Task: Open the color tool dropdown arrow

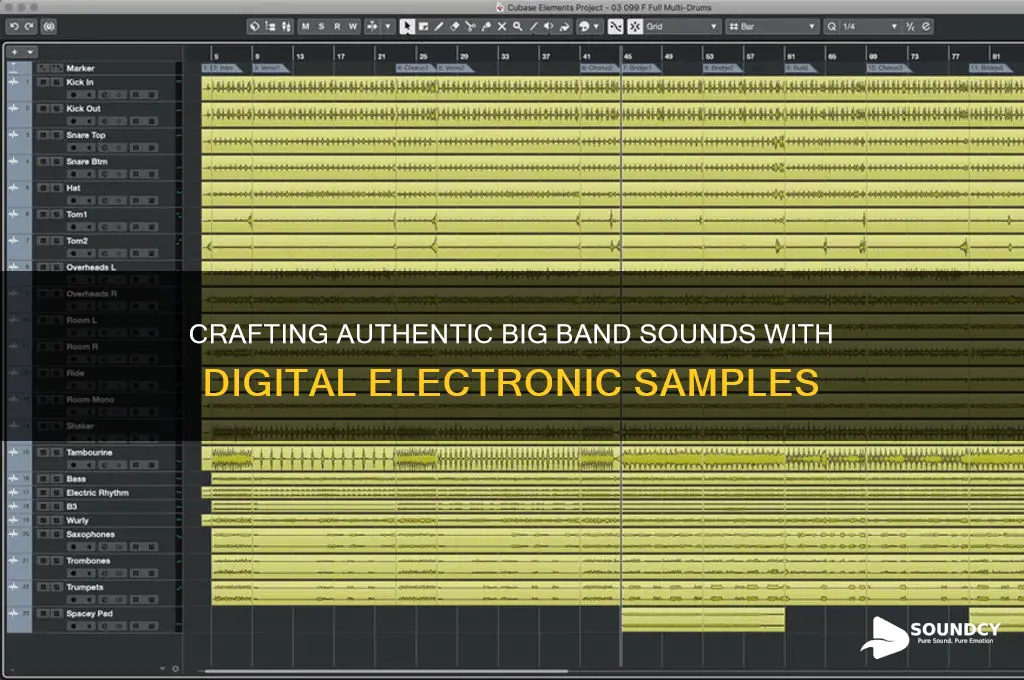Action: (596, 26)
